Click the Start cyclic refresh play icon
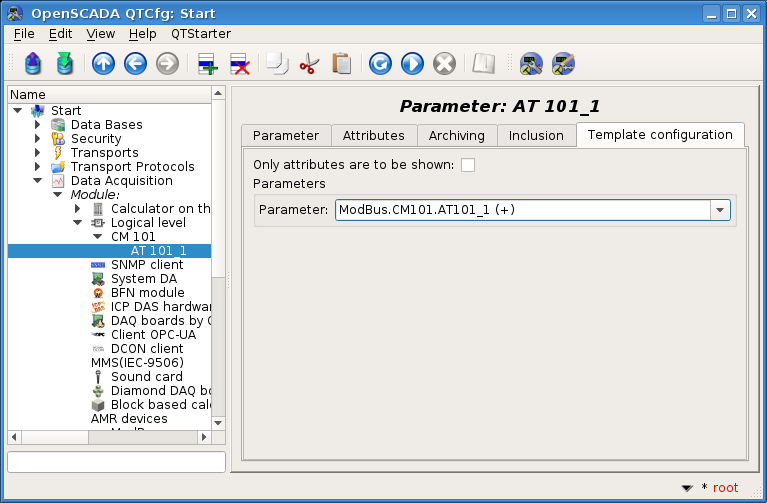Image resolution: width=767 pixels, height=503 pixels. click(412, 64)
